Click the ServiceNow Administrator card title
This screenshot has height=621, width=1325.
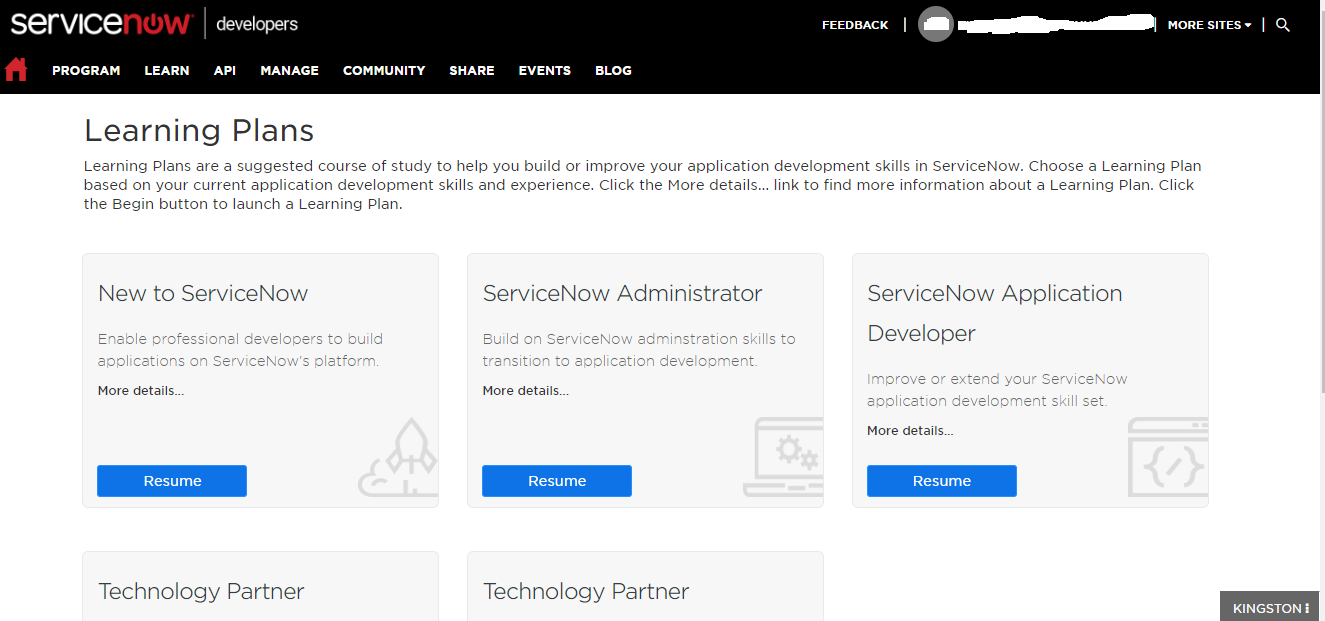pyautogui.click(x=622, y=293)
